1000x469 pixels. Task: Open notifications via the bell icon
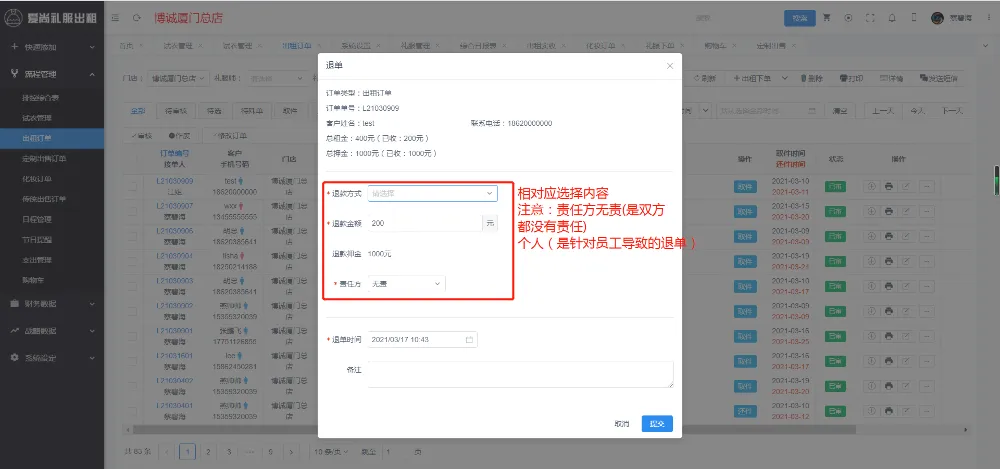[891, 18]
